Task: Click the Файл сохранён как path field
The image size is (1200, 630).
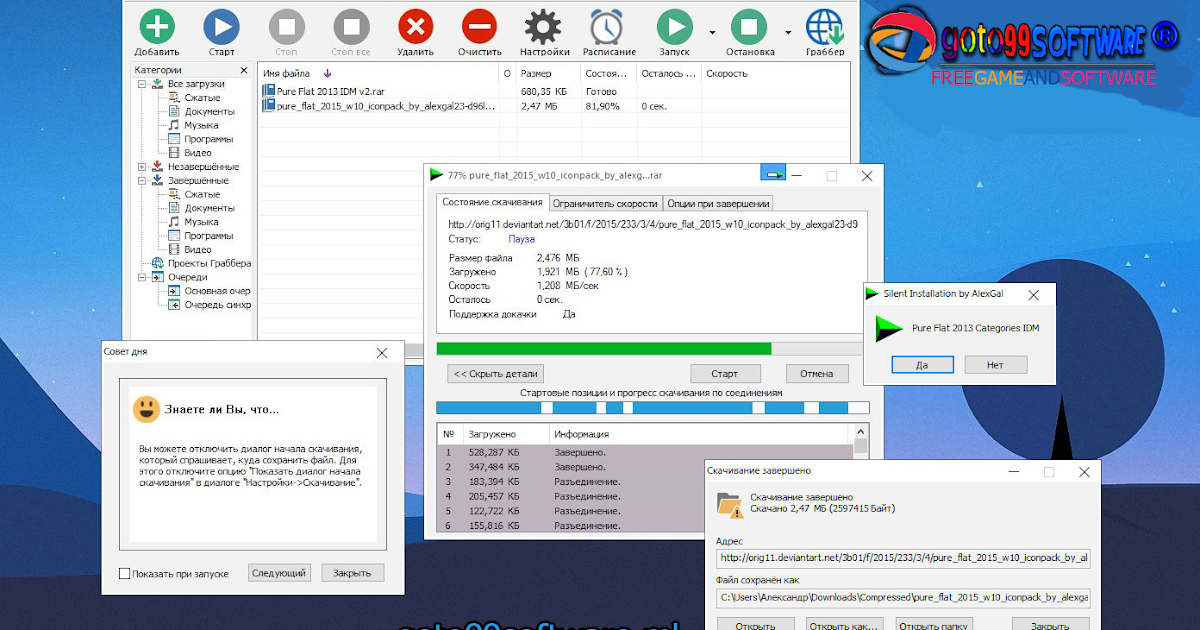Action: tap(903, 598)
